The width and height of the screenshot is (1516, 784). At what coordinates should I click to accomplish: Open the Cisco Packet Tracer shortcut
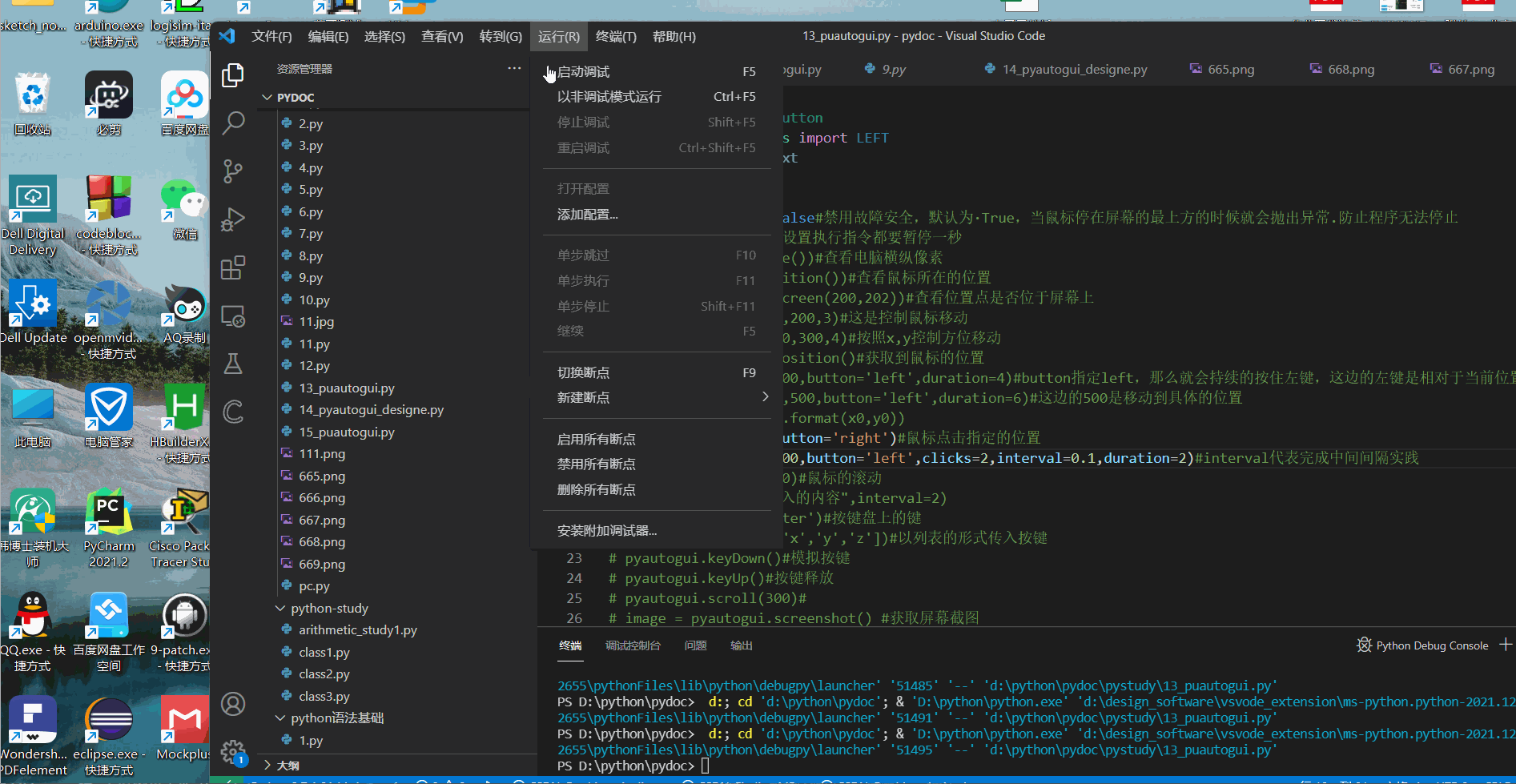(180, 529)
